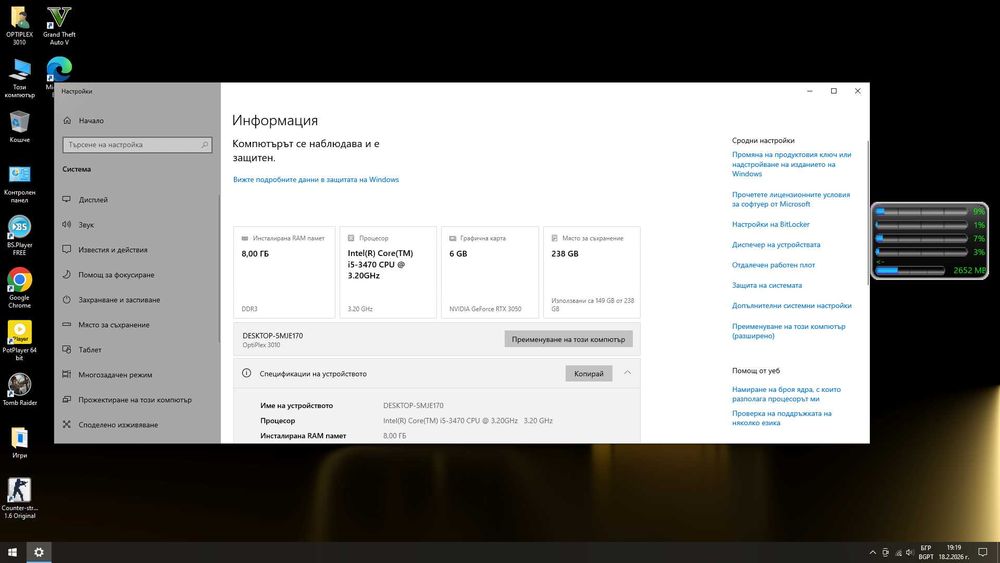Launch BS.Player FREE
Screen dimensions: 1000x563
[20, 236]
